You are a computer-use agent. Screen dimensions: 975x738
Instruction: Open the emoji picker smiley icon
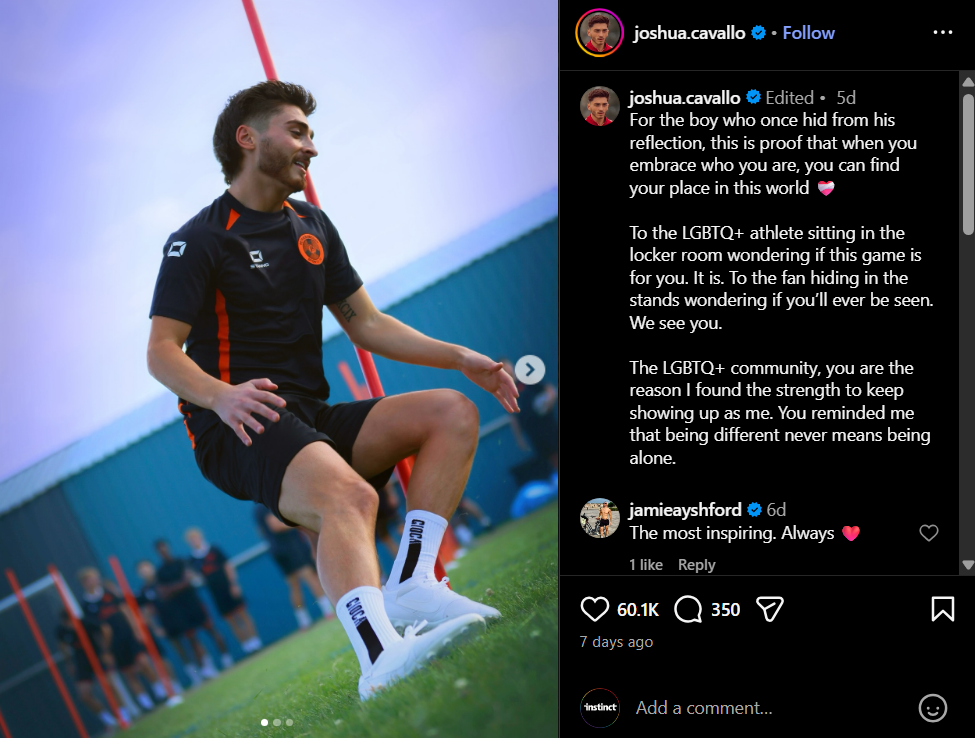click(x=933, y=708)
